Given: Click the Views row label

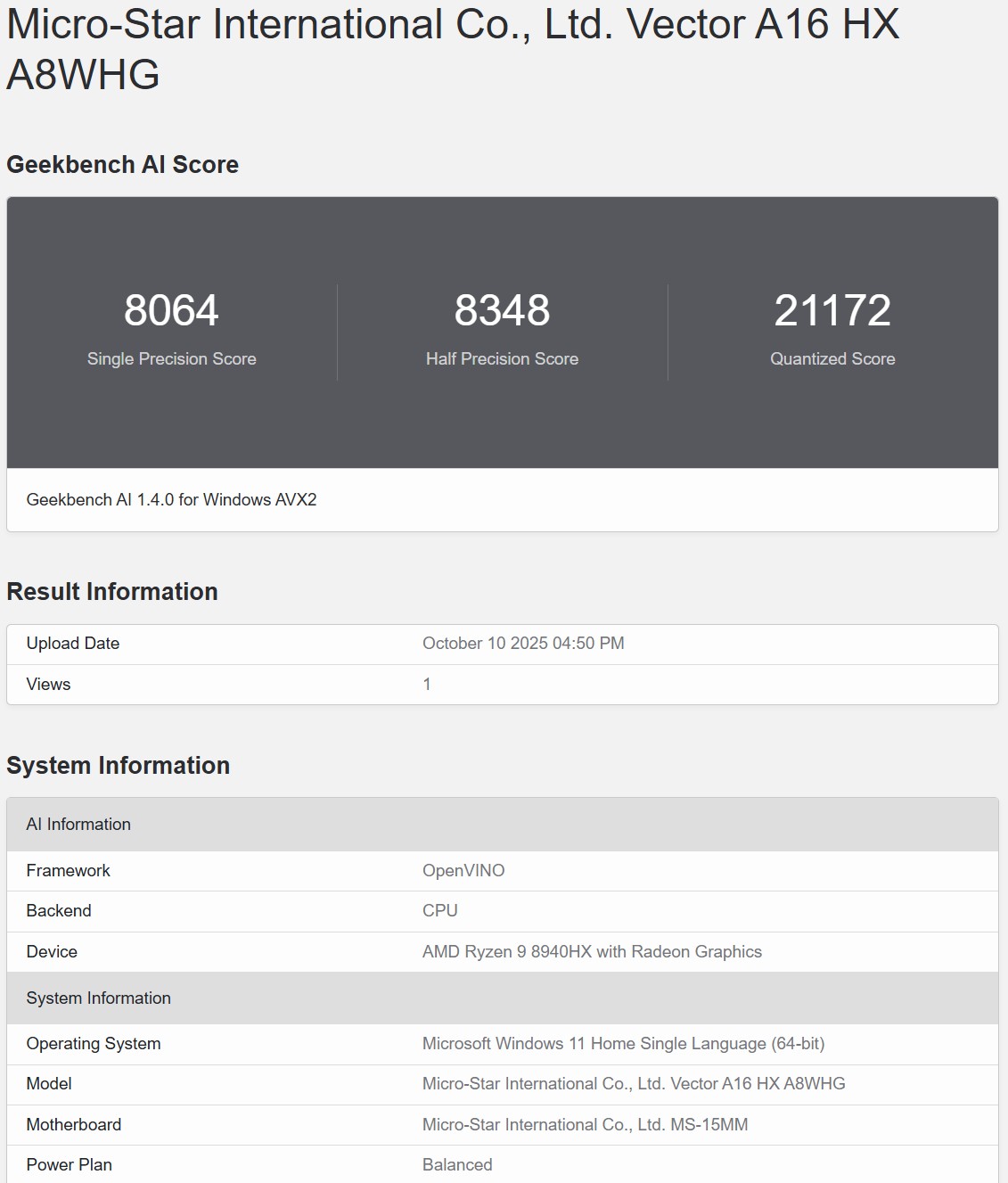Looking at the screenshot, I should point(48,685).
